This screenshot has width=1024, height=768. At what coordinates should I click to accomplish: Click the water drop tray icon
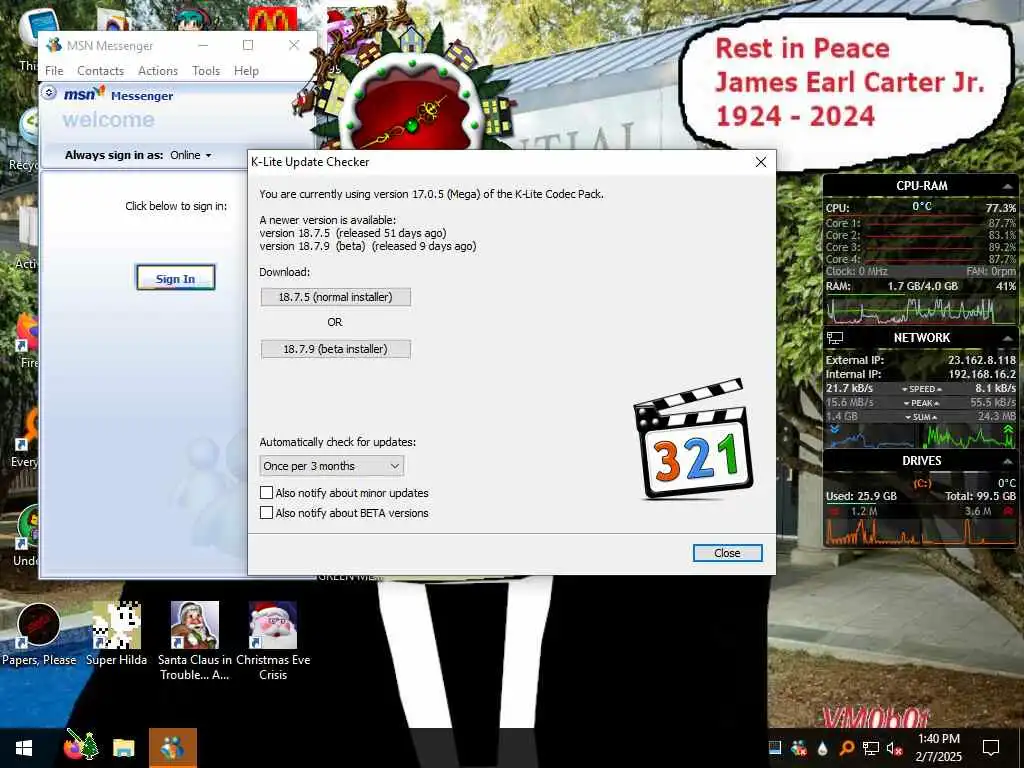pos(822,748)
